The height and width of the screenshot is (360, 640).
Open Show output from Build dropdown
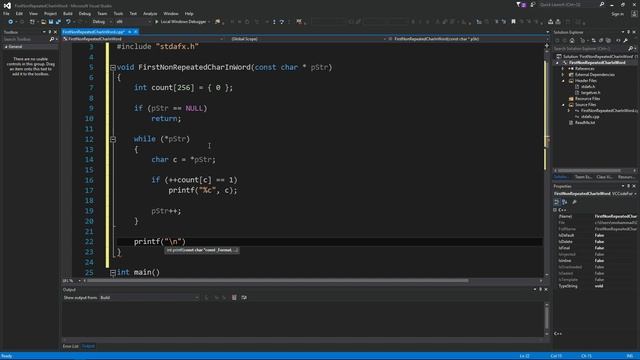(x=149, y=298)
